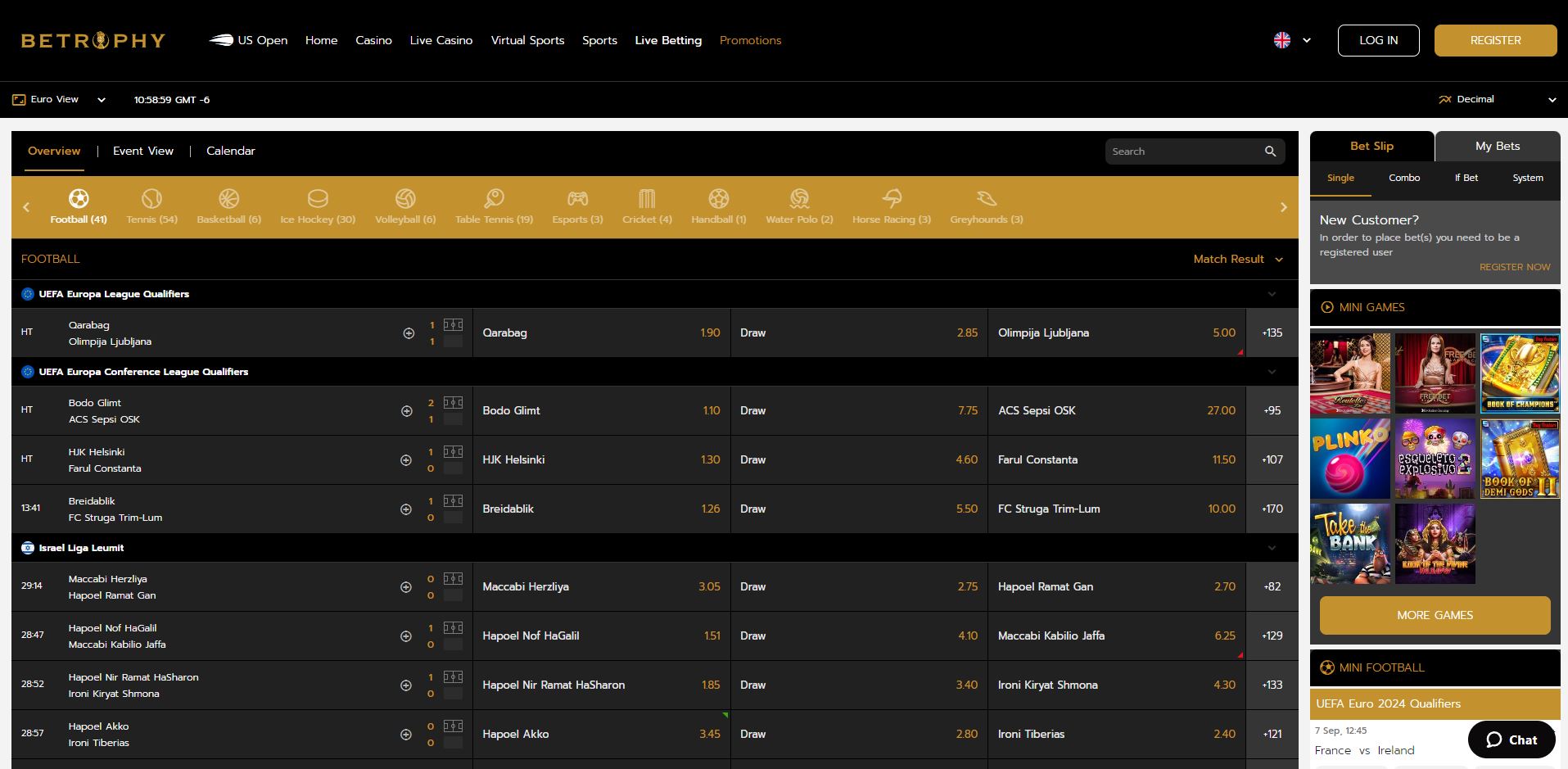Screen dimensions: 1568x769
Task: Open the Betrophy logo home link
Action: (93, 40)
